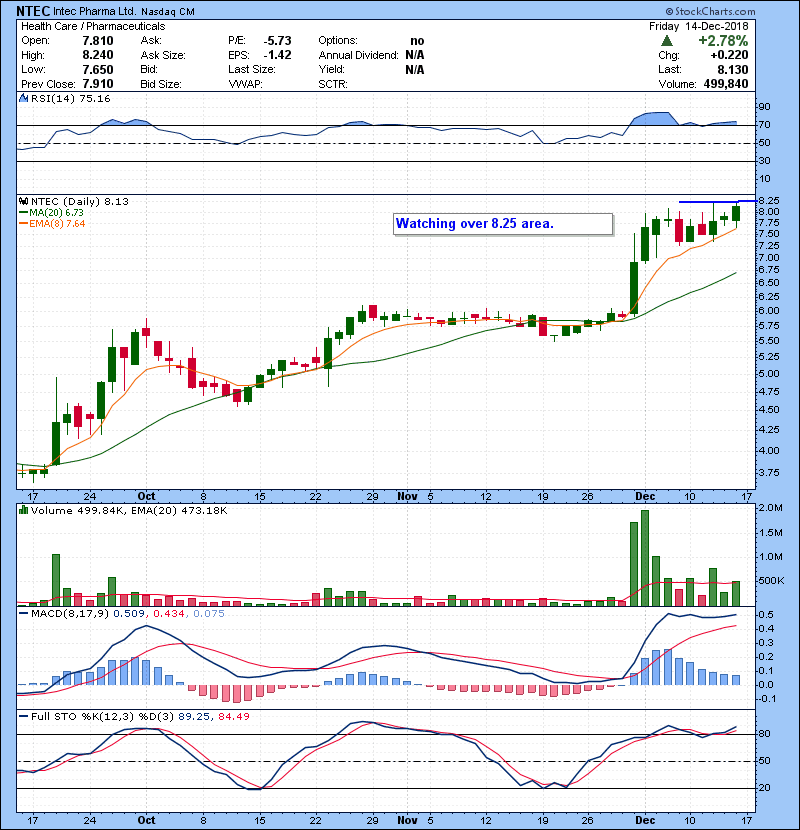Select the 'Watching over 8.25 area.' annotation box

coord(502,223)
